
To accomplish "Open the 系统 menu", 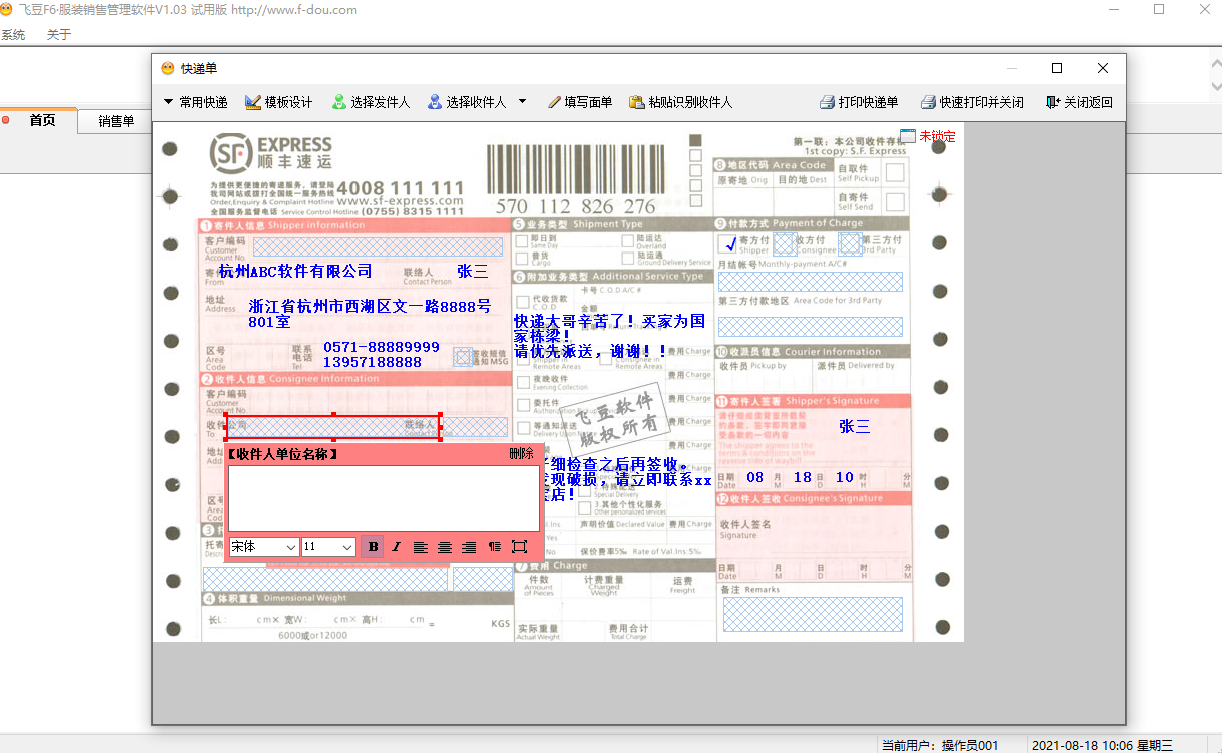I will [13, 35].
